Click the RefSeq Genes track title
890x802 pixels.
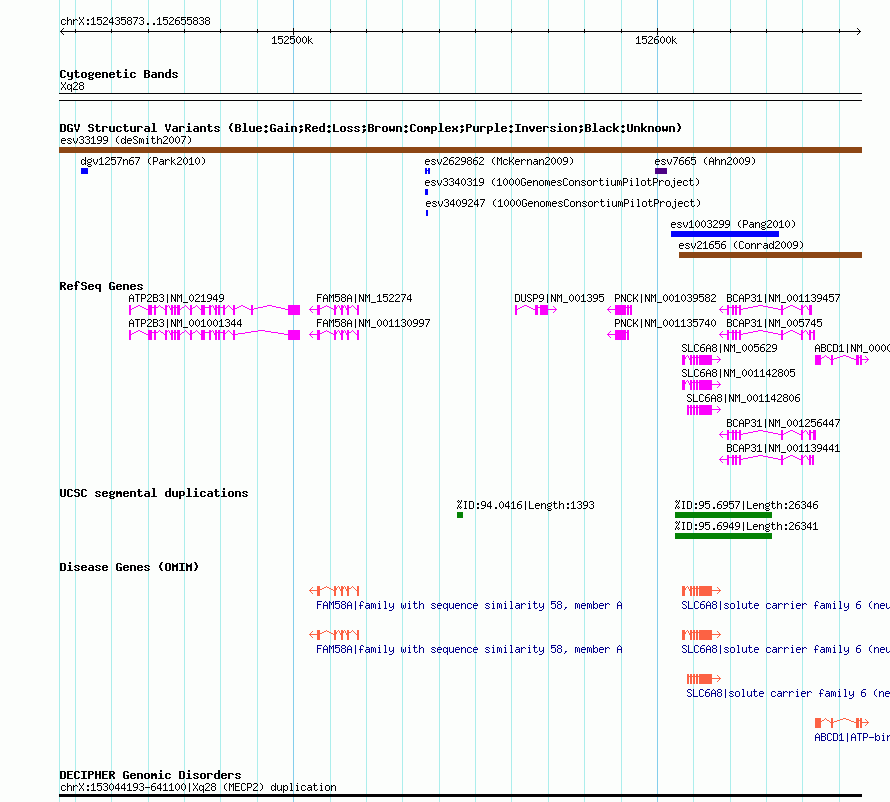(101, 285)
